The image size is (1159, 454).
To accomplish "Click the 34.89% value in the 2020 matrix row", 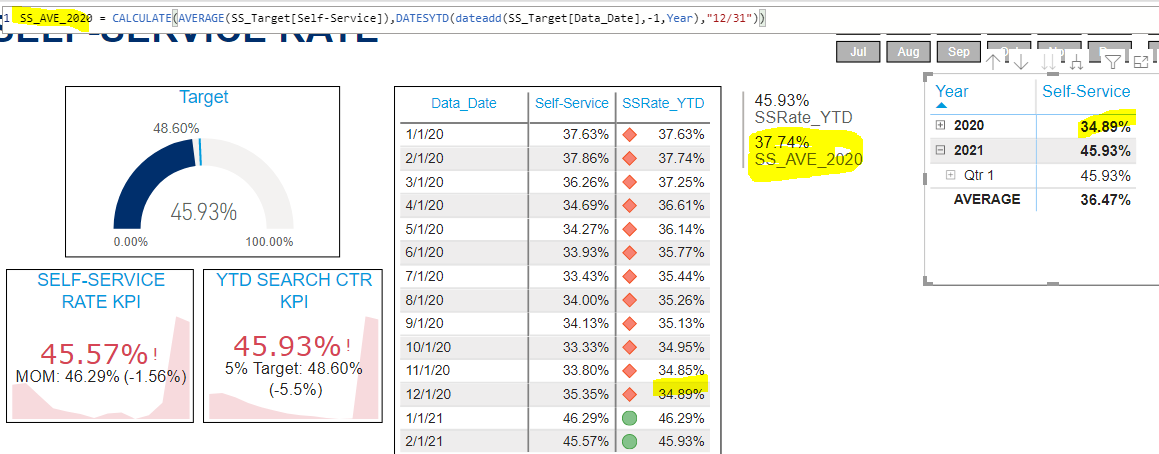I will point(1104,126).
